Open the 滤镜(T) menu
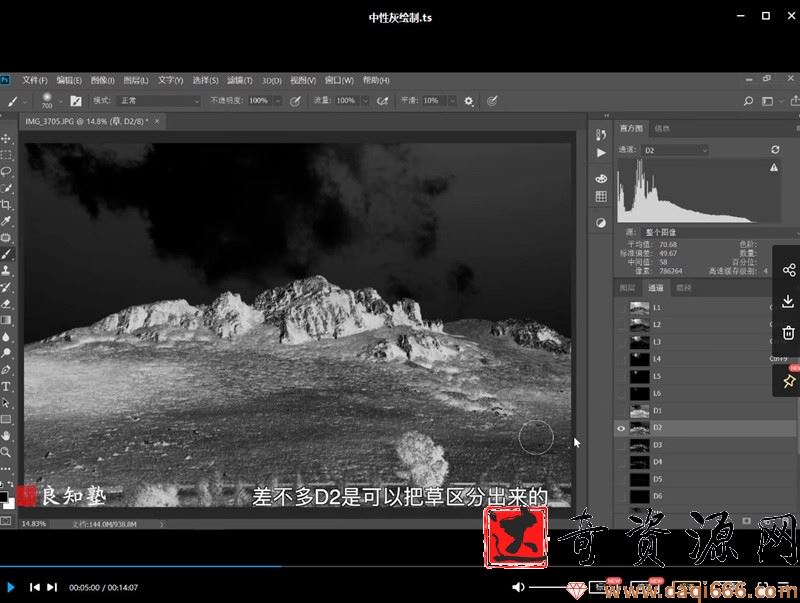The height and width of the screenshot is (603, 800). (x=239, y=80)
